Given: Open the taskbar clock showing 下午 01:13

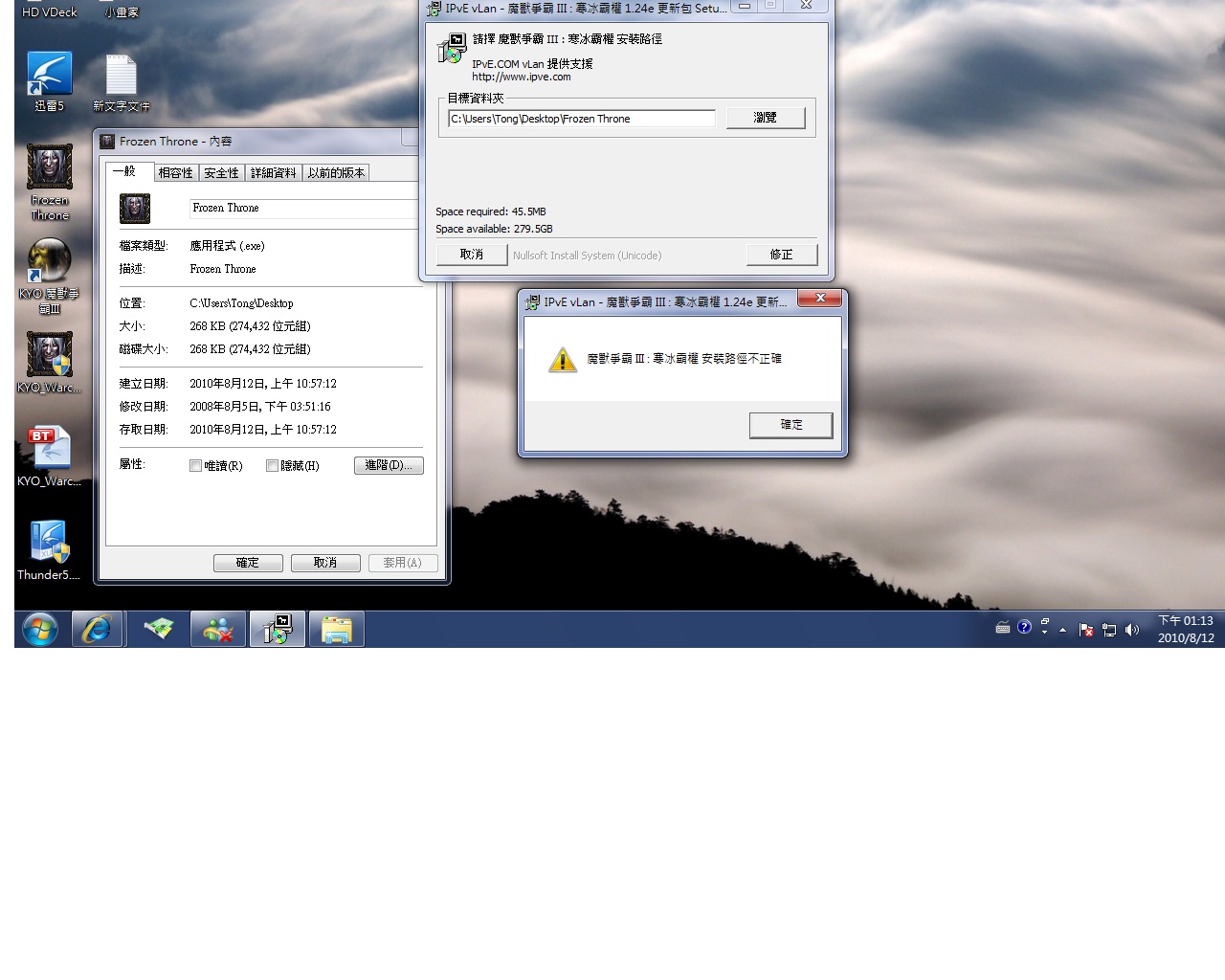Looking at the screenshot, I should [1186, 629].
